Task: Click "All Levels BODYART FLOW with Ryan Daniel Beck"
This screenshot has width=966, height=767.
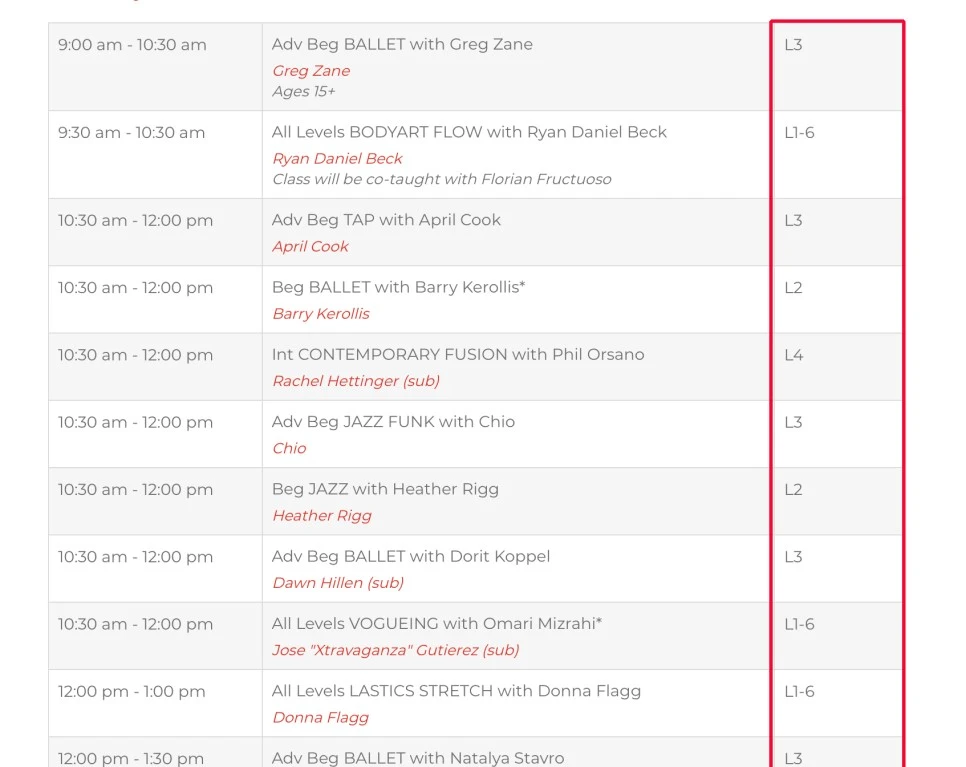Action: [x=469, y=132]
